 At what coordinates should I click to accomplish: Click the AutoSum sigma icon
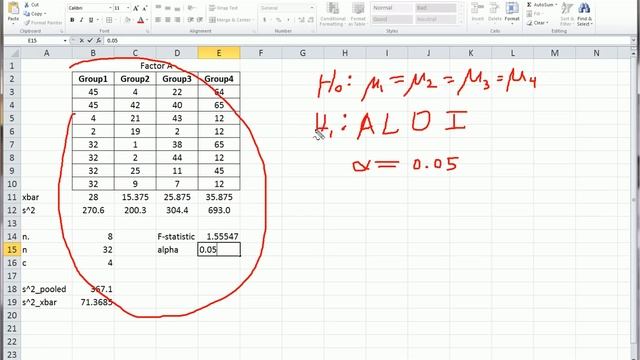click(x=529, y=4)
